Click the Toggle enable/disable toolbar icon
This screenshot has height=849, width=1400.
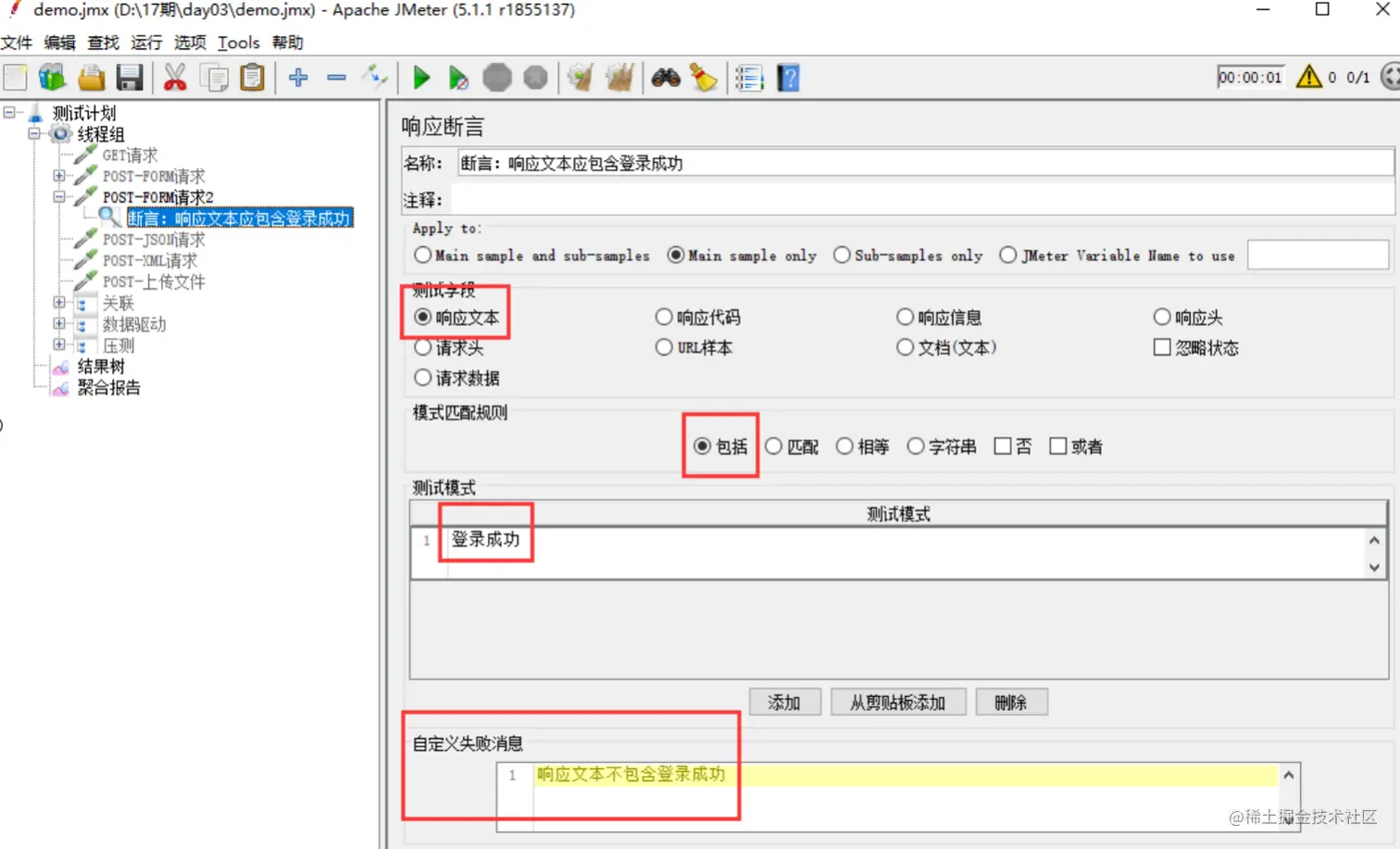coord(375,78)
